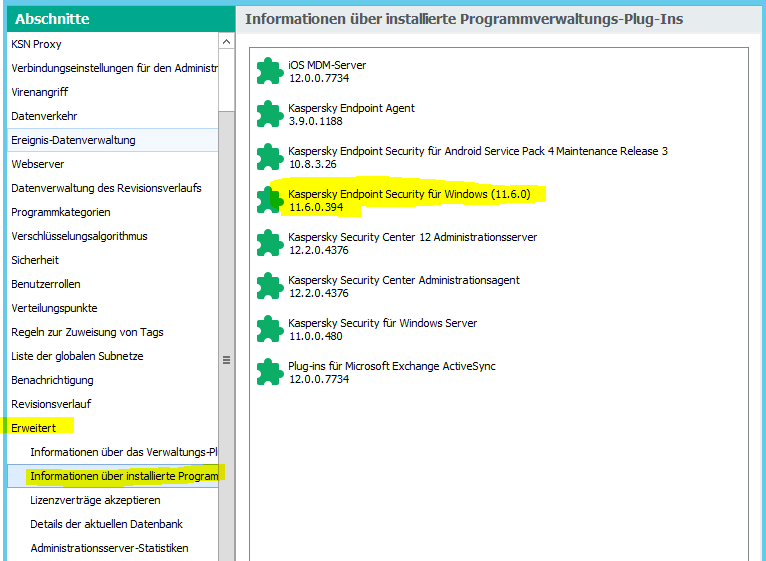Open Liste der globalen Subnetze

113,356
